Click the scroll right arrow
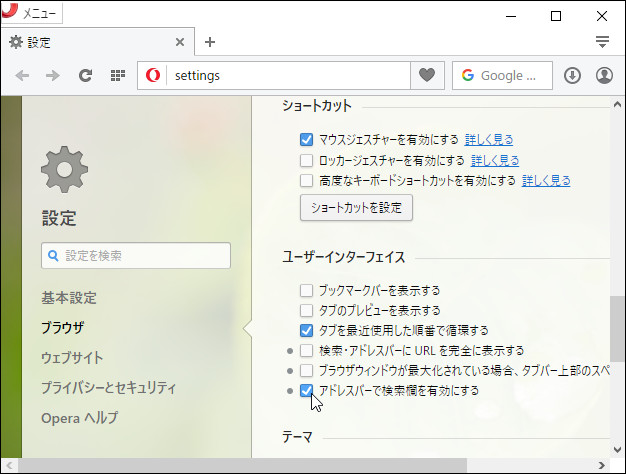626x474 pixels. 601,466
